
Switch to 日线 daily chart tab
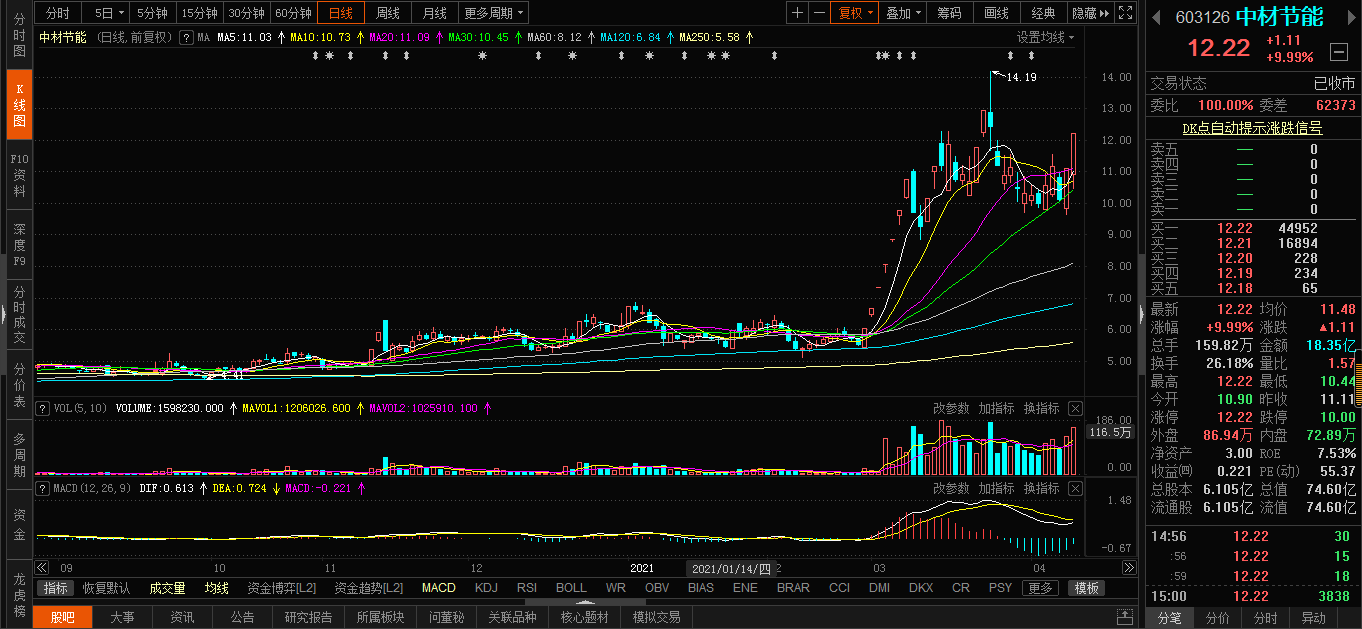pos(341,13)
